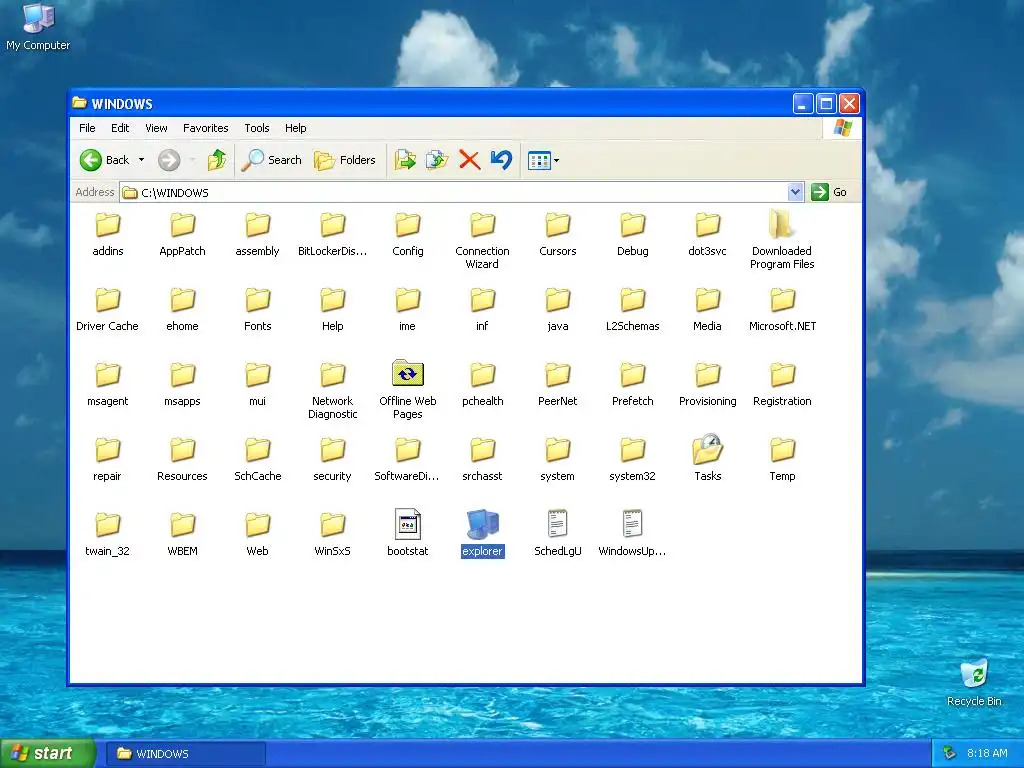Open the View menu
Screen dimensions: 1024x768
tap(156, 128)
